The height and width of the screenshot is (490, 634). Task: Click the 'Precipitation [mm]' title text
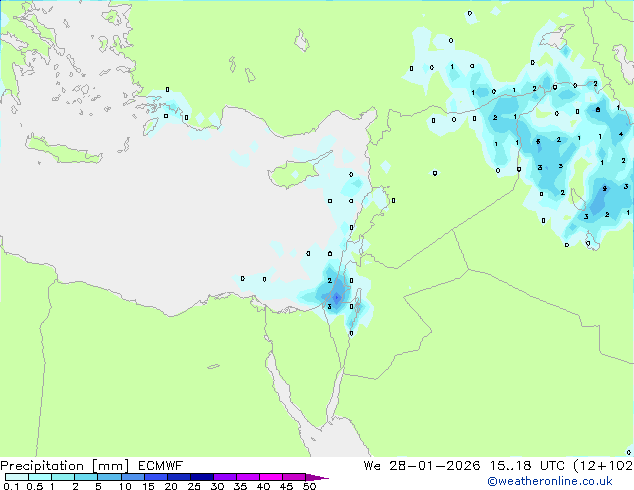coord(65,466)
